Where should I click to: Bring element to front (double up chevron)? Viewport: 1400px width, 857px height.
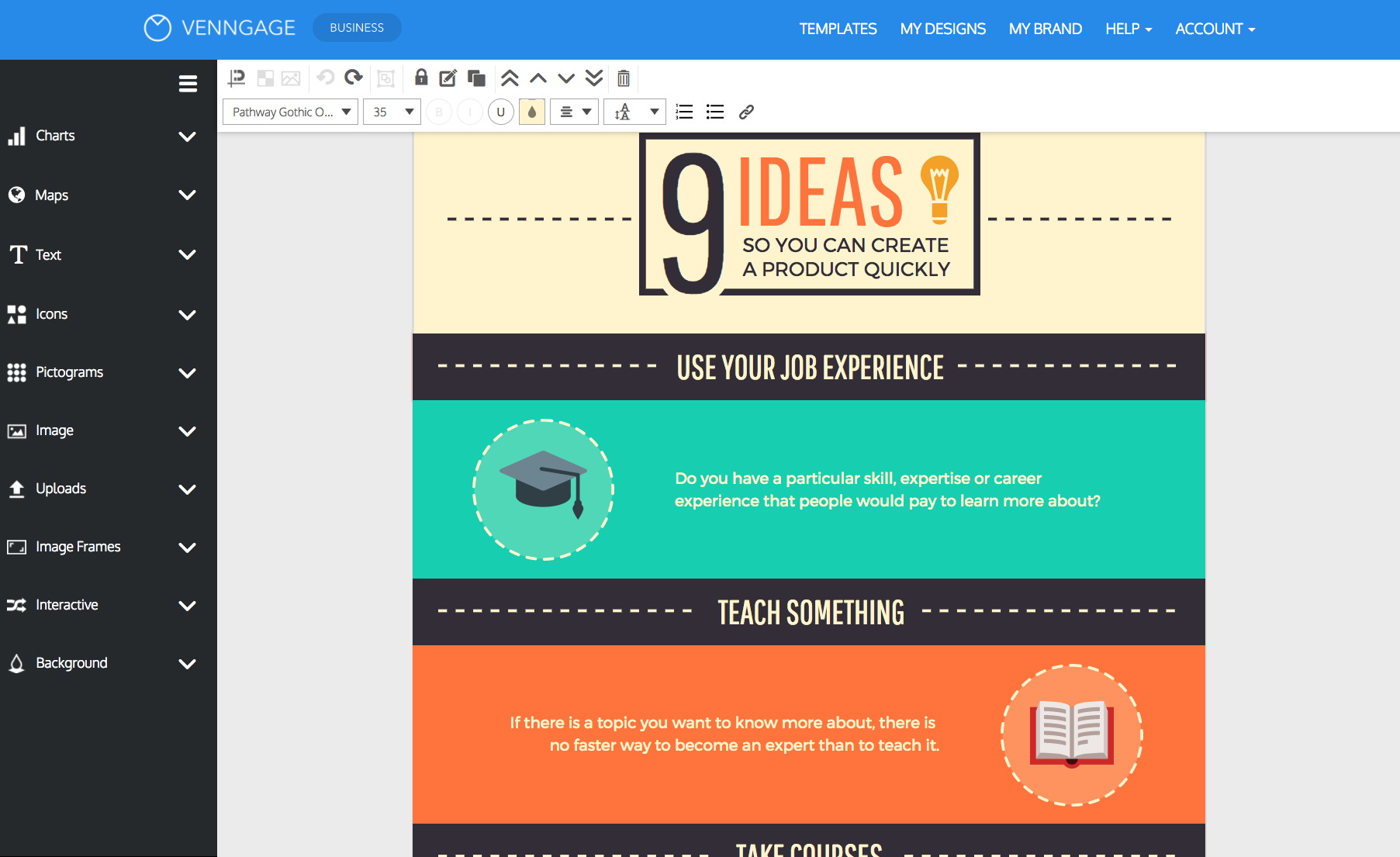point(510,78)
